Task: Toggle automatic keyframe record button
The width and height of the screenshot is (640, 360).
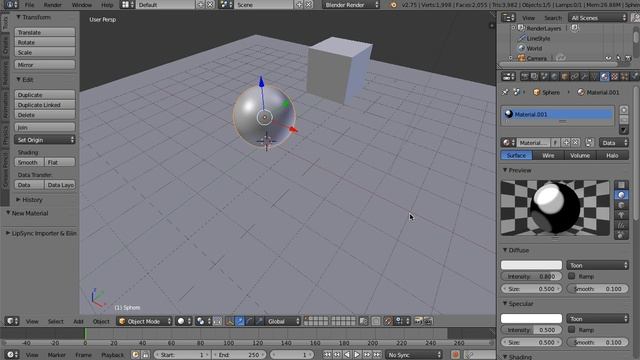Action: pos(456,355)
